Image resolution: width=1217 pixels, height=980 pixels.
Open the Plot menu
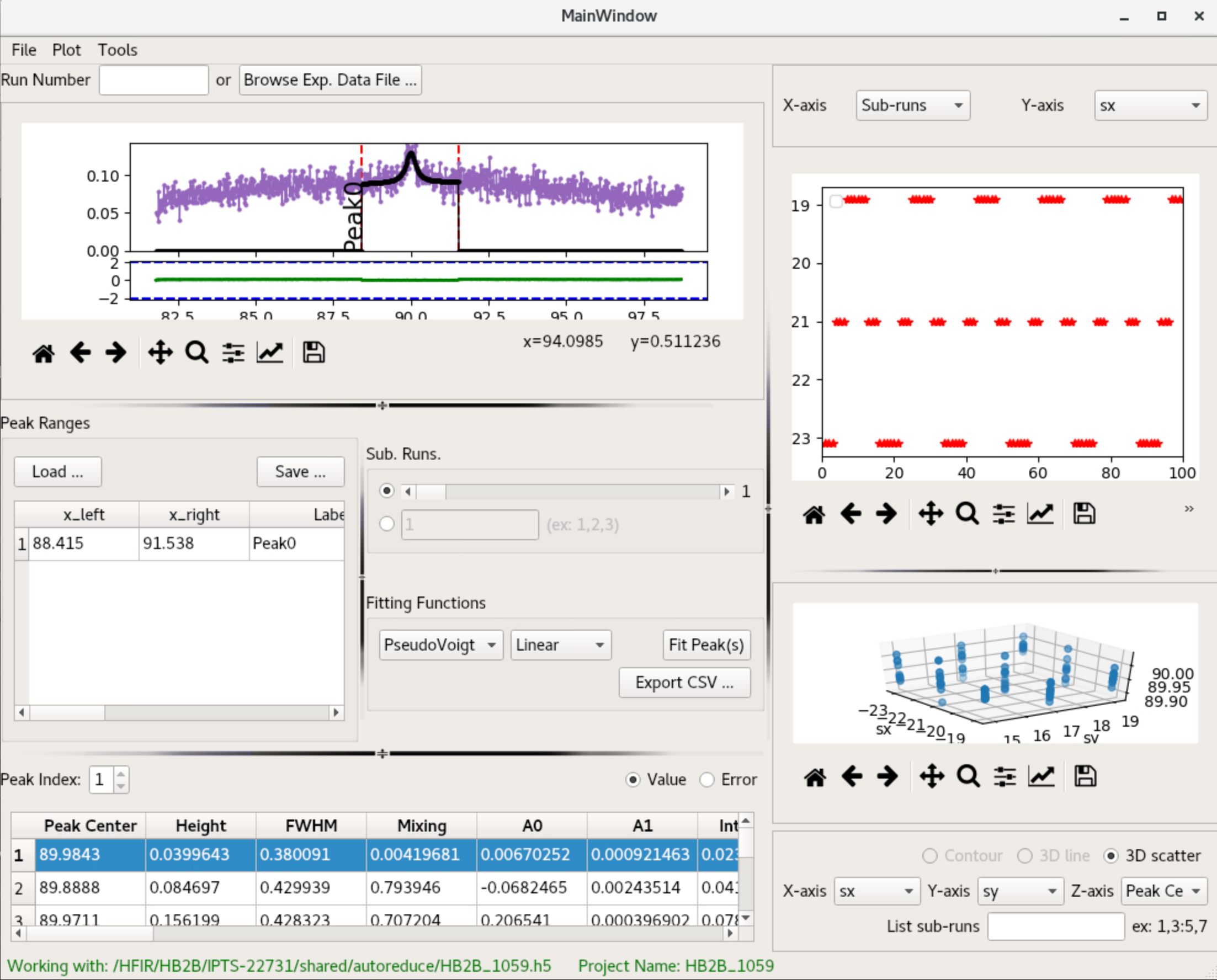tap(67, 50)
